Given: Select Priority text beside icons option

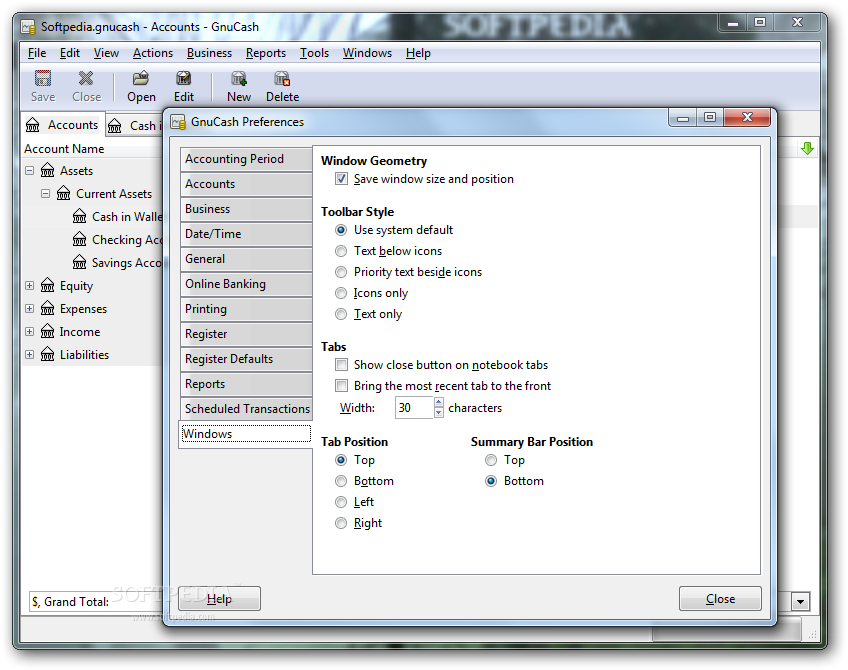Looking at the screenshot, I should tap(341, 272).
